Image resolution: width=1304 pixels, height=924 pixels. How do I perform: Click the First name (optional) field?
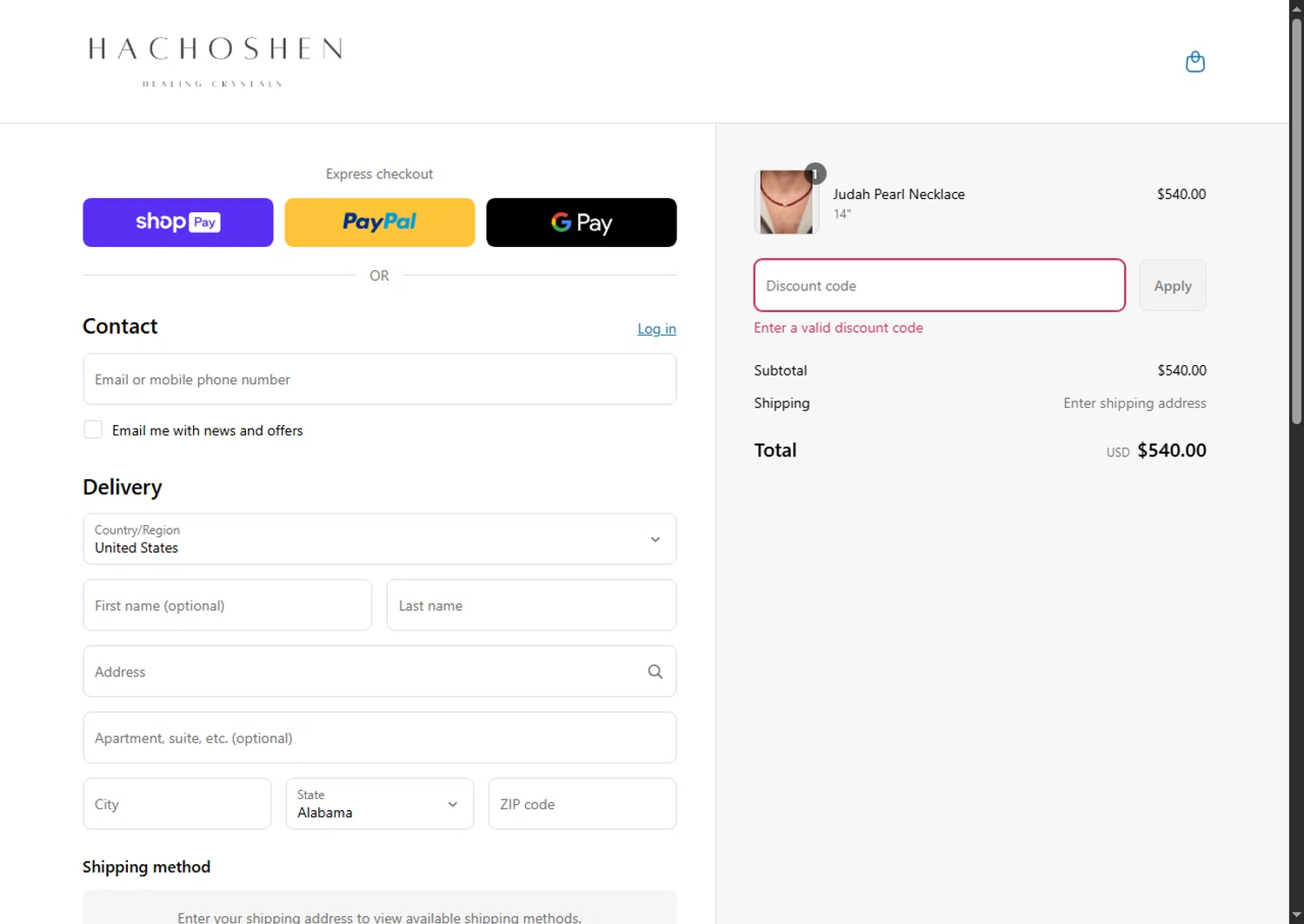click(x=228, y=605)
